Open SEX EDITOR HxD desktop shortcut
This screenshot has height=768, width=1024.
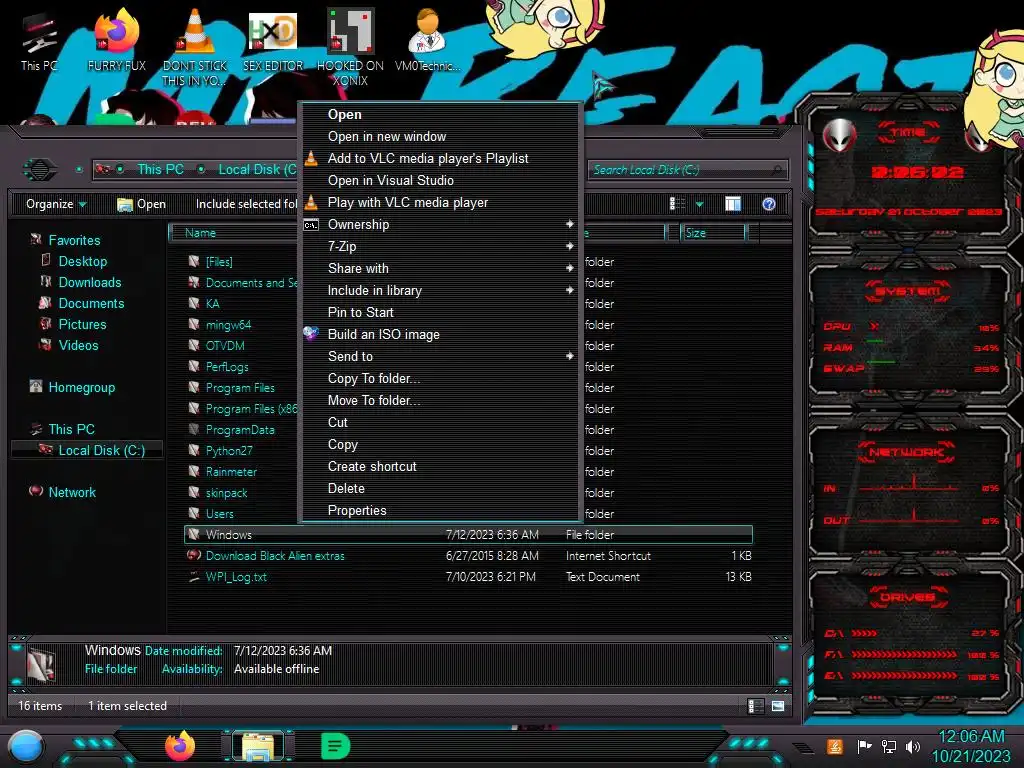[x=273, y=40]
